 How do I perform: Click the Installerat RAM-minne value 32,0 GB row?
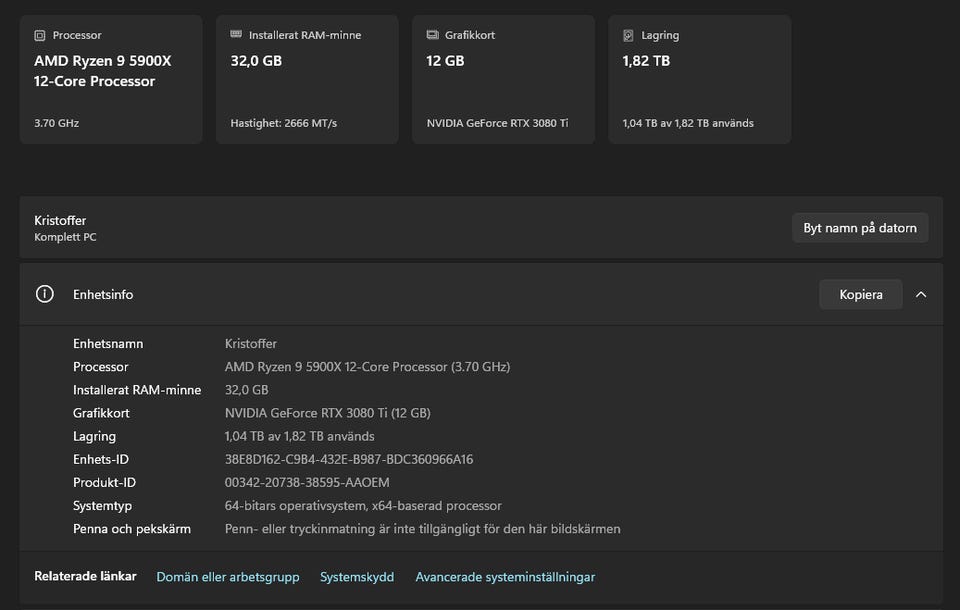point(246,390)
